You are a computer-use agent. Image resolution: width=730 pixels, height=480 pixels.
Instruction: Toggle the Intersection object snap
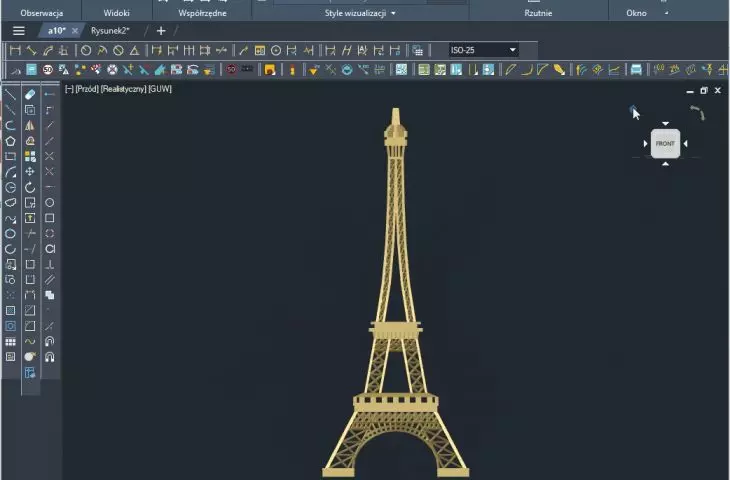tap(49, 156)
